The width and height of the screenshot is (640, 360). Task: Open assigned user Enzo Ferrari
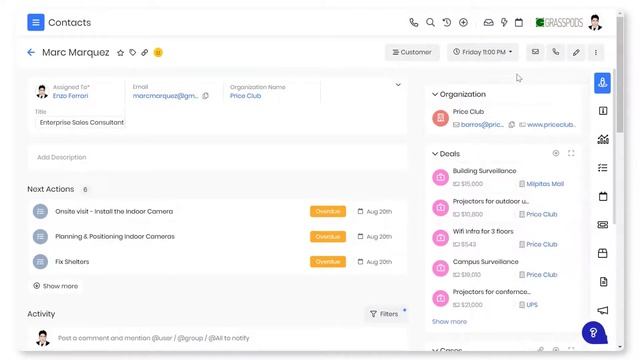[70, 96]
